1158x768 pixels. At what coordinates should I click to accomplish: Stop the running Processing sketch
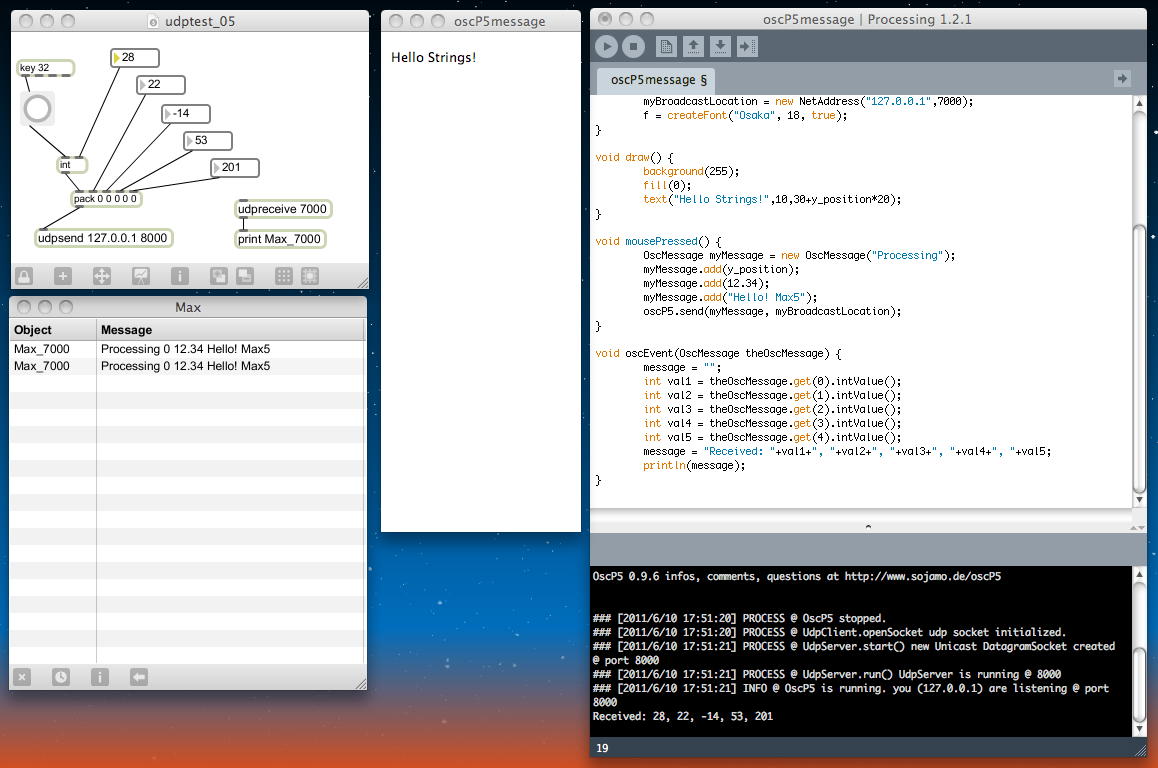633,46
